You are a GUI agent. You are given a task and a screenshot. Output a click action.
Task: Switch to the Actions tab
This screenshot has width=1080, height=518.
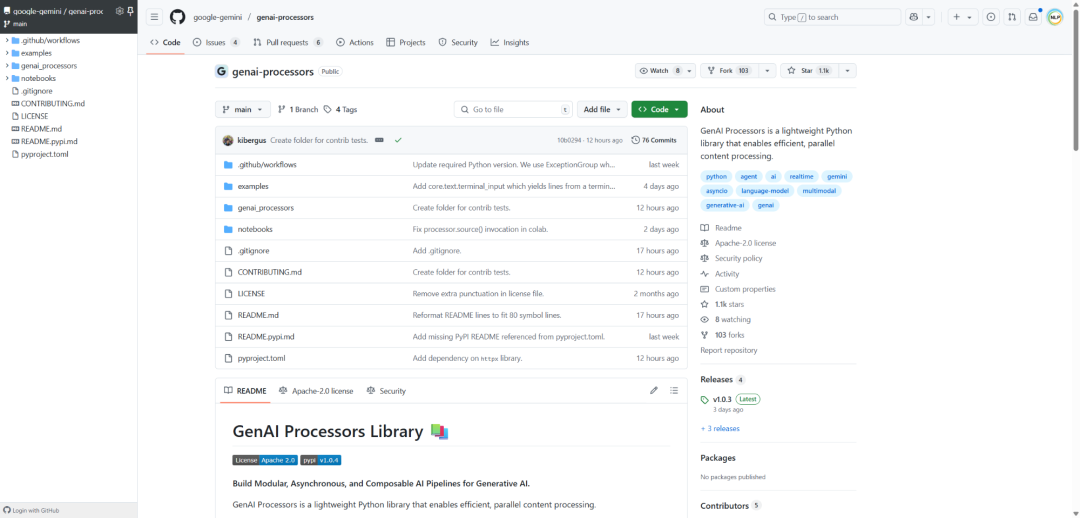355,43
